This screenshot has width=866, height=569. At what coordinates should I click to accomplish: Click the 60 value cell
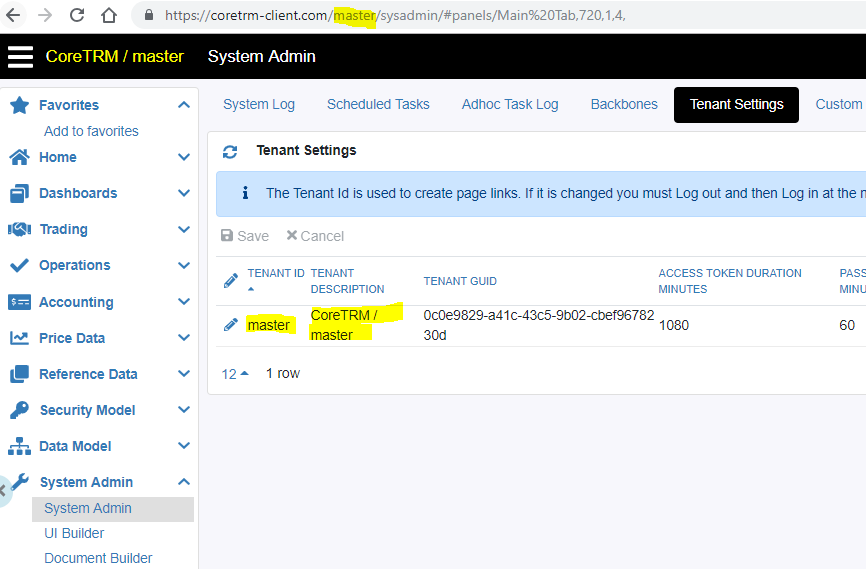point(847,325)
